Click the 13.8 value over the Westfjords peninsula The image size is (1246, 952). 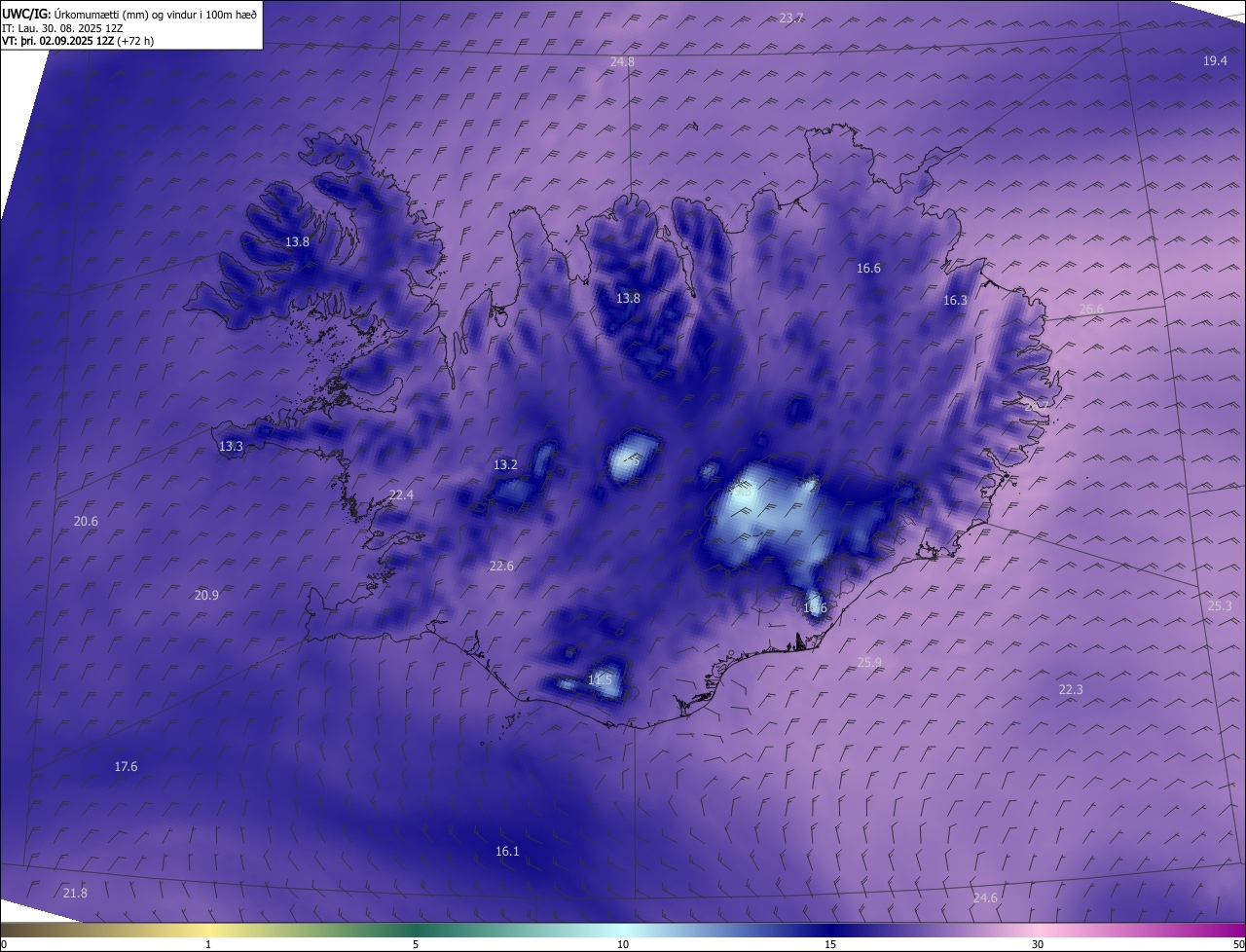(x=297, y=241)
